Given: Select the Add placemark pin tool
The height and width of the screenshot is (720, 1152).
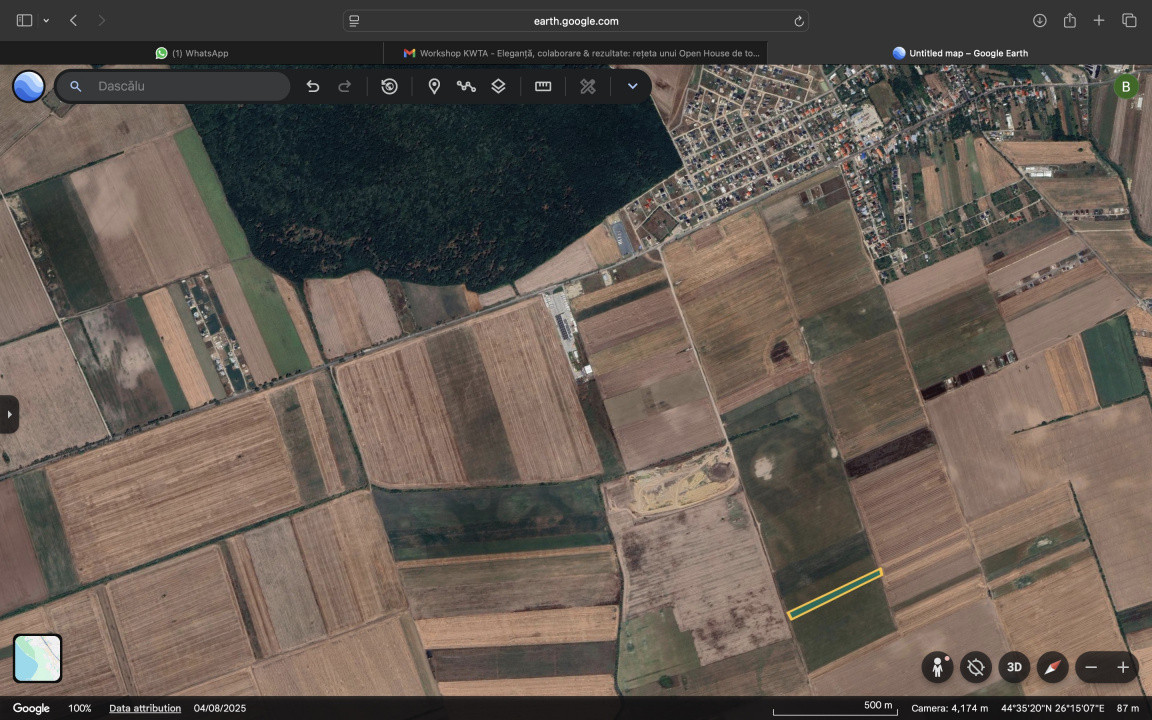Looking at the screenshot, I should (434, 86).
